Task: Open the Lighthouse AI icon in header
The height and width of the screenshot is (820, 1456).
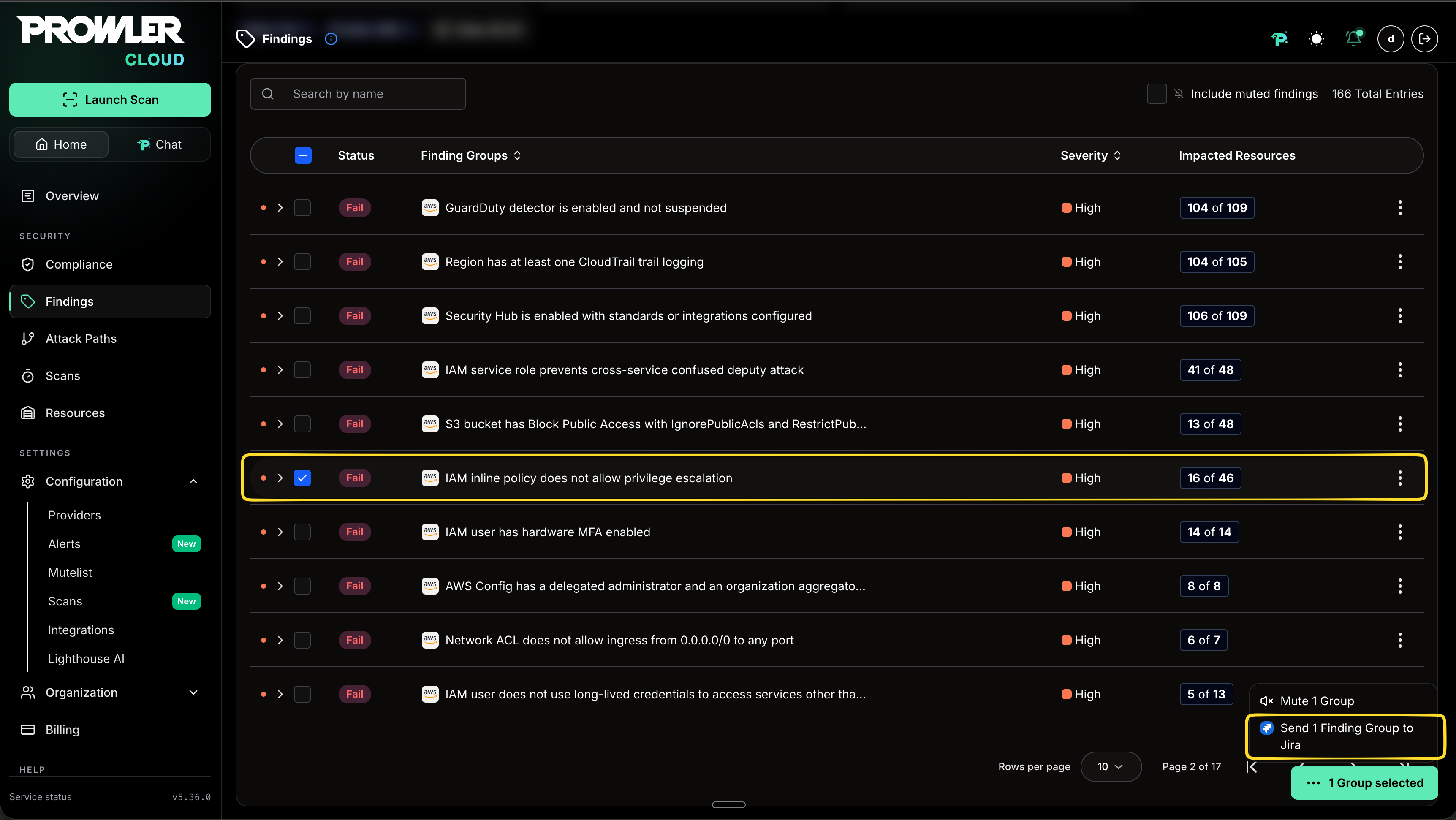Action: [x=1279, y=39]
